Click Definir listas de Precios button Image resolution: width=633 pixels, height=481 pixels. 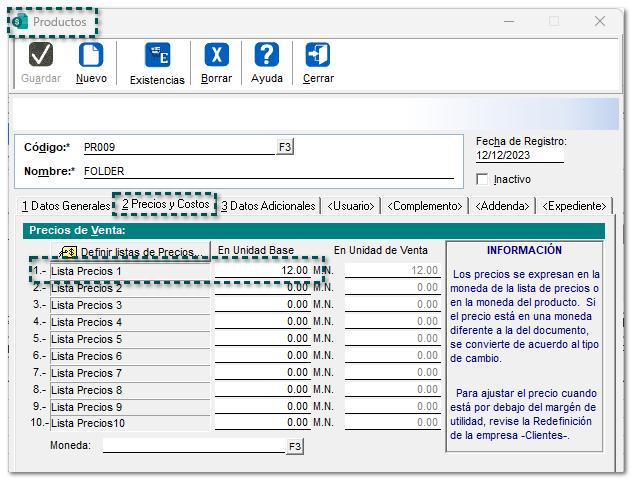130,251
